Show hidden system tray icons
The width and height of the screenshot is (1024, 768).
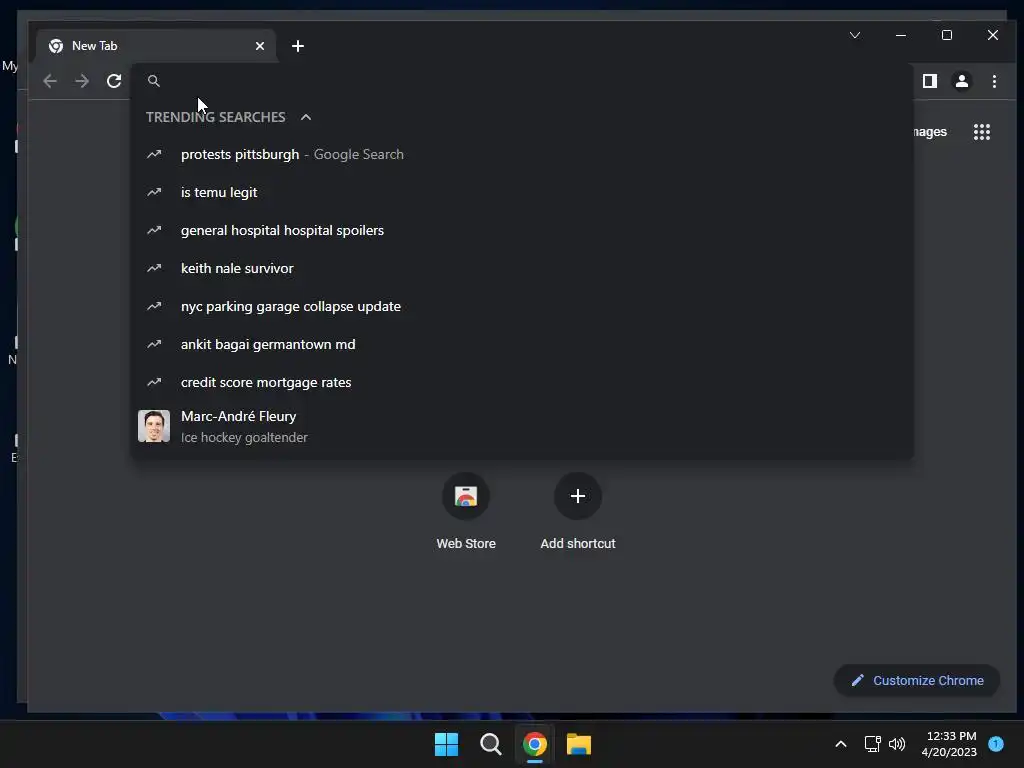841,744
